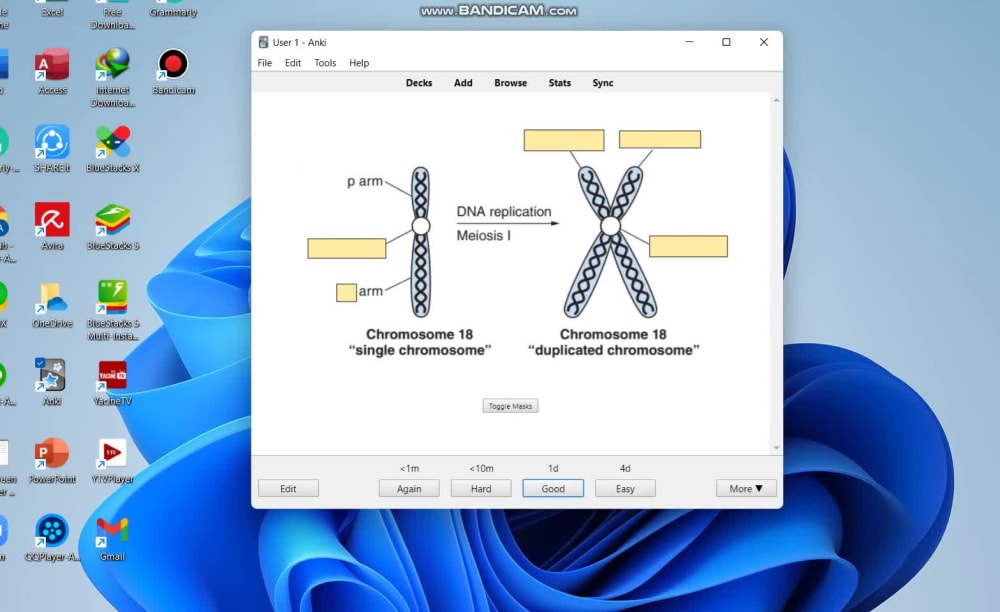Open the File menu in Anki
Screen dimensions: 1000x612
tap(265, 62)
